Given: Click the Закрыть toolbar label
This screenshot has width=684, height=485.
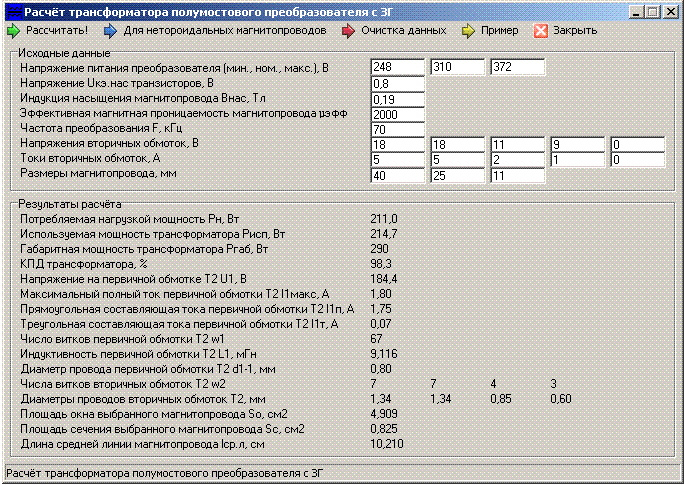Looking at the screenshot, I should (575, 31).
